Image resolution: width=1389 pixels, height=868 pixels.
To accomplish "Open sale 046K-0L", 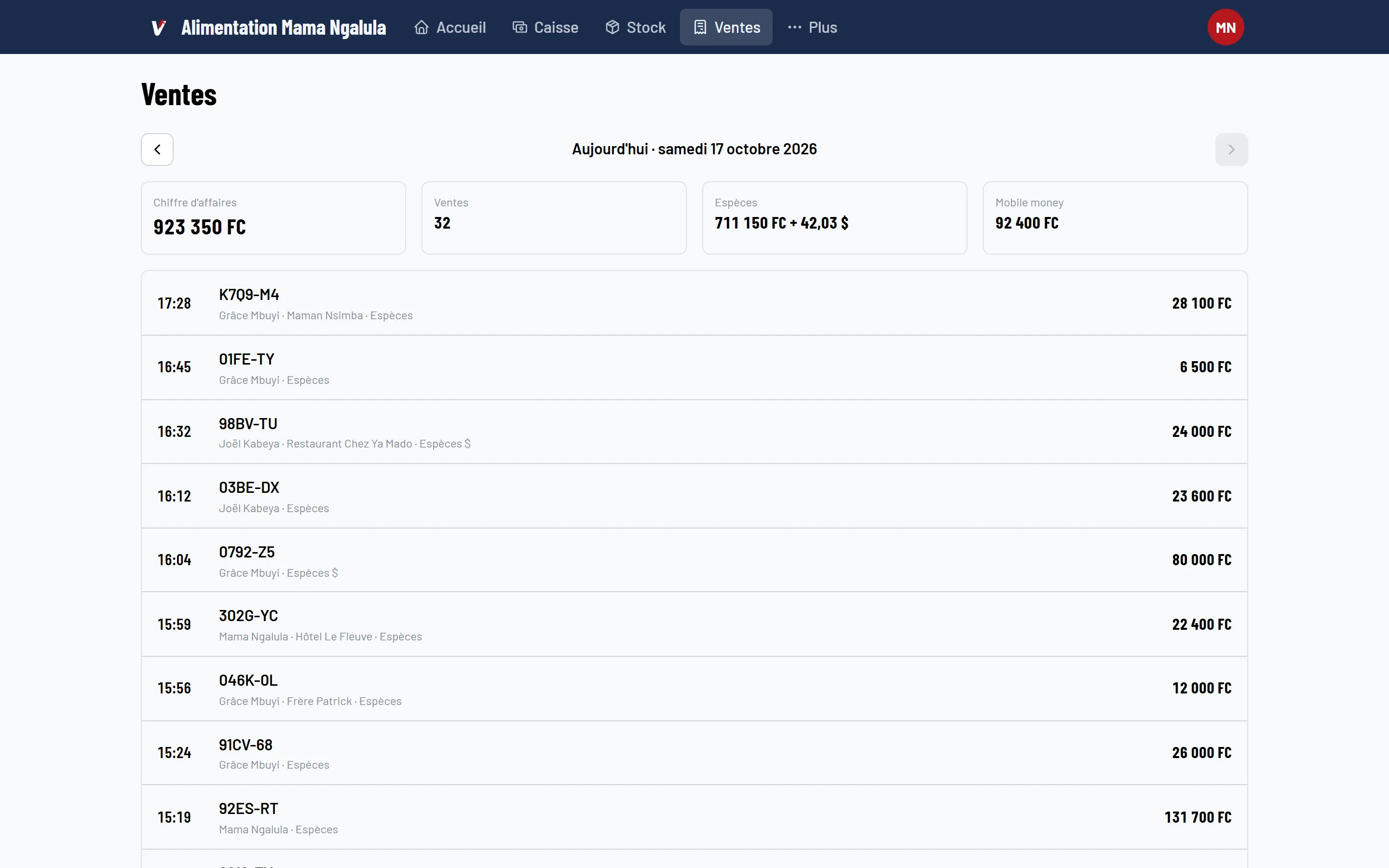I will coord(694,689).
